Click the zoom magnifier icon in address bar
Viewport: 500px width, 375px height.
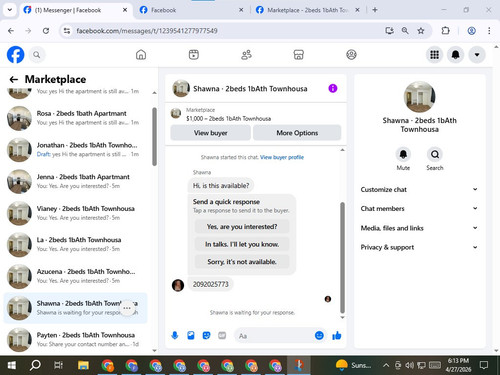[x=405, y=31]
